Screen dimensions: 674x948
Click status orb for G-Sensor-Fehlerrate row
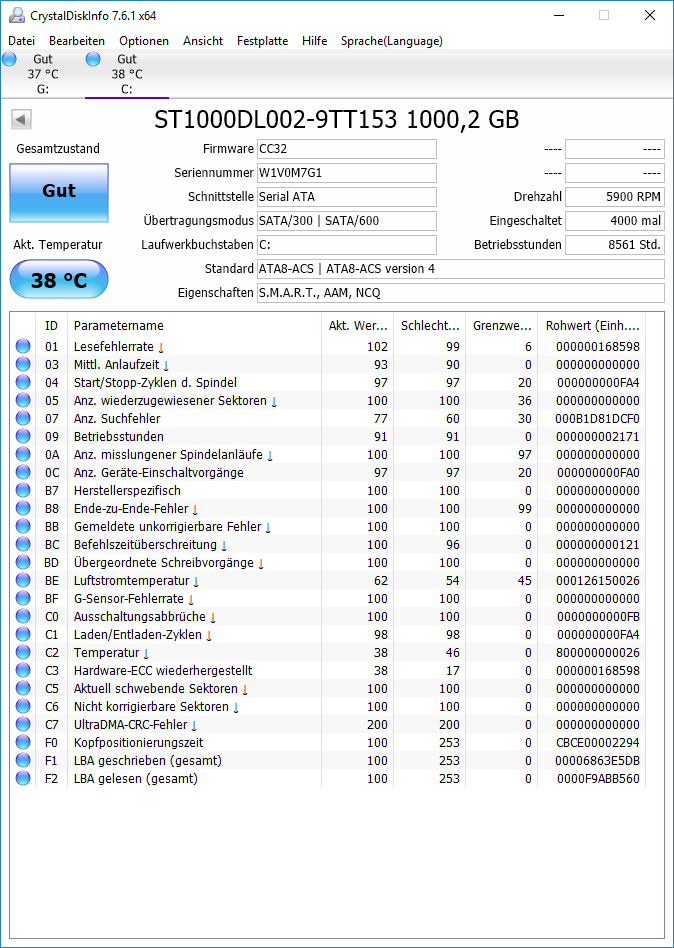click(23, 599)
